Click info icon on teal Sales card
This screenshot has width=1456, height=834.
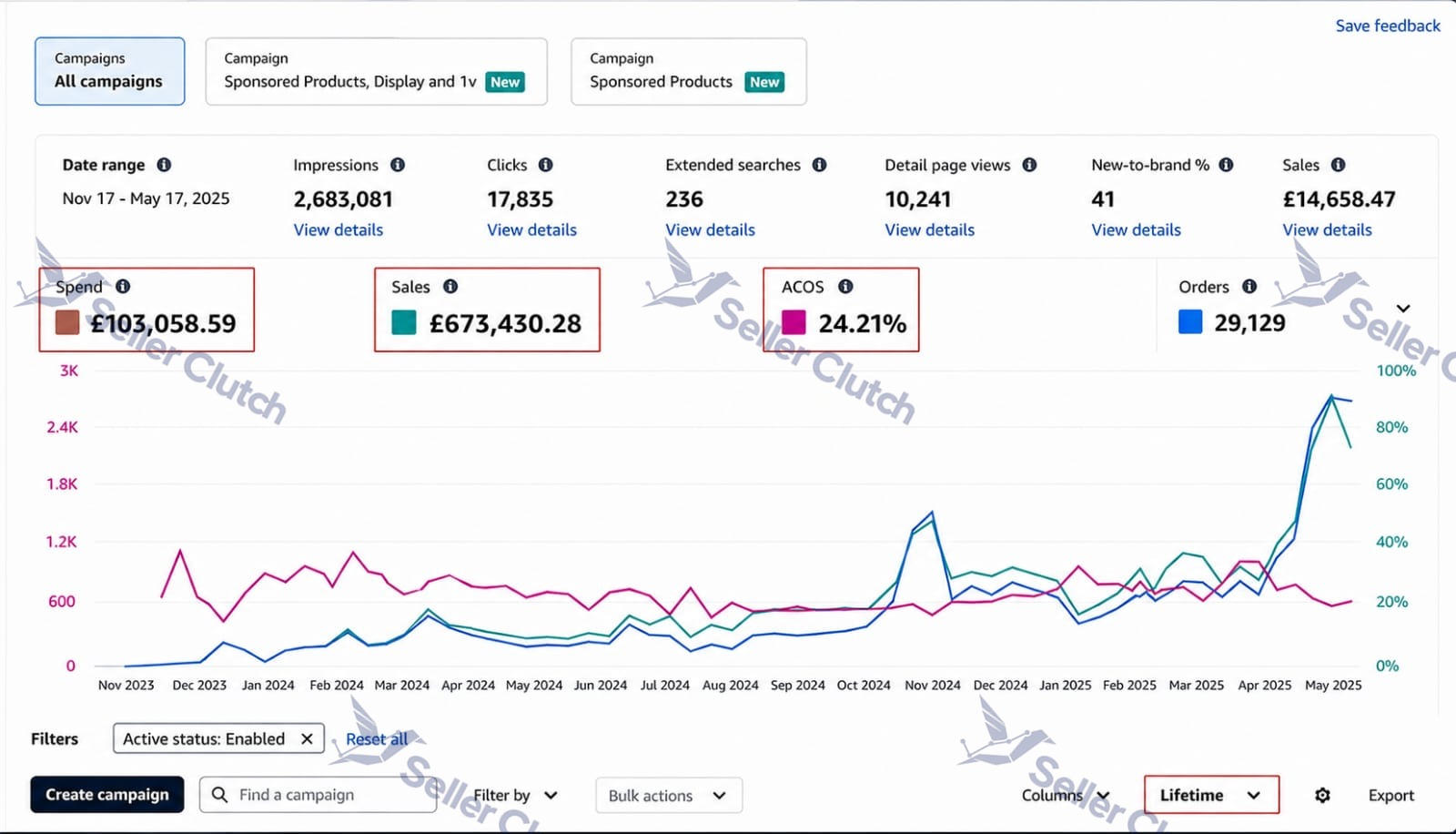[450, 286]
